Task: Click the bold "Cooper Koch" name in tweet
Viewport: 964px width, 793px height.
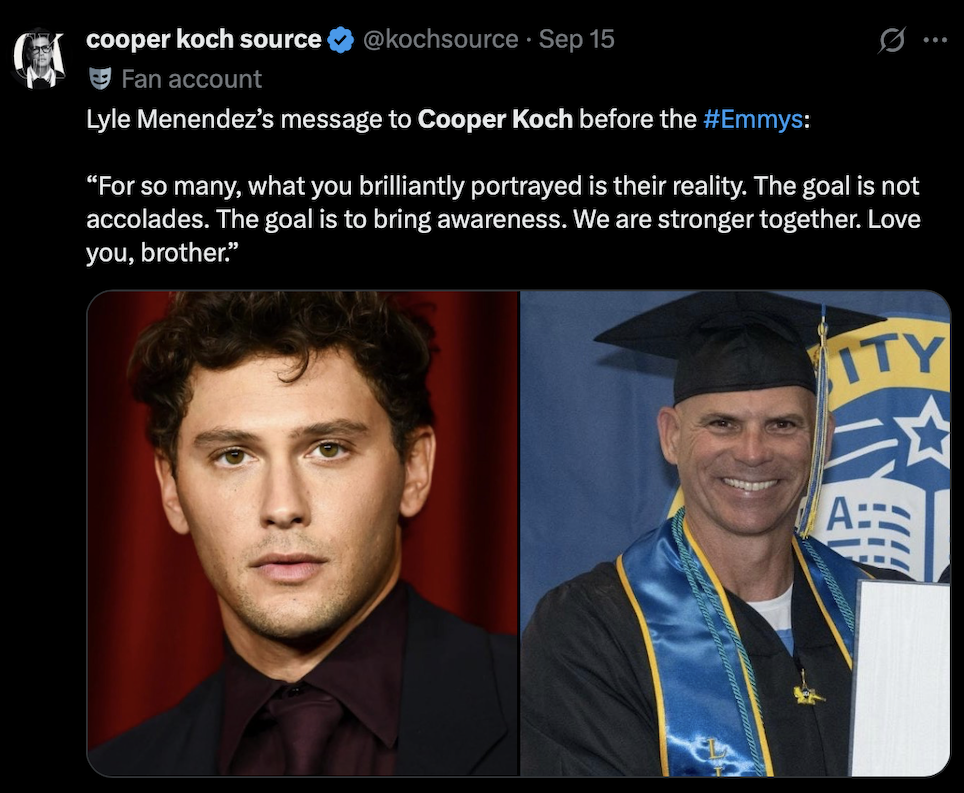Action: [495, 119]
